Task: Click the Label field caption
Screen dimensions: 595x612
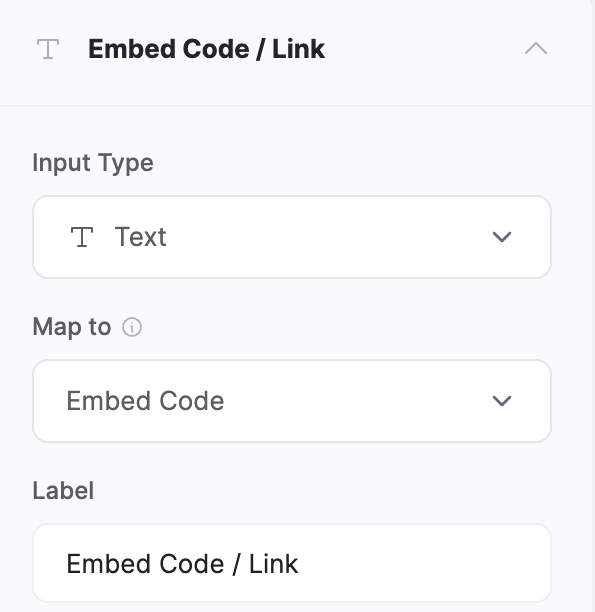Action: point(63,491)
